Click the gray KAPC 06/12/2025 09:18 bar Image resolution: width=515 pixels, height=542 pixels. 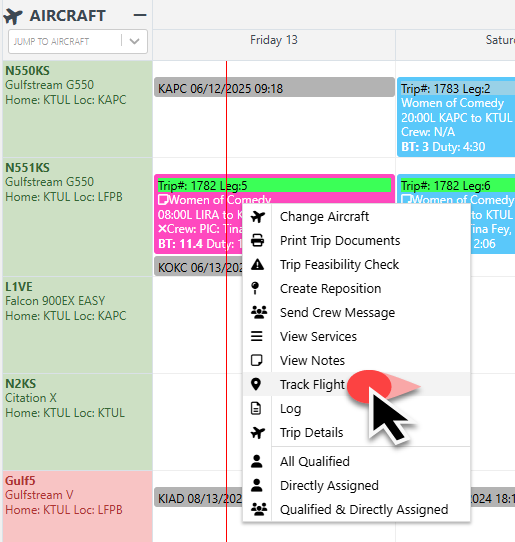[x=274, y=87]
